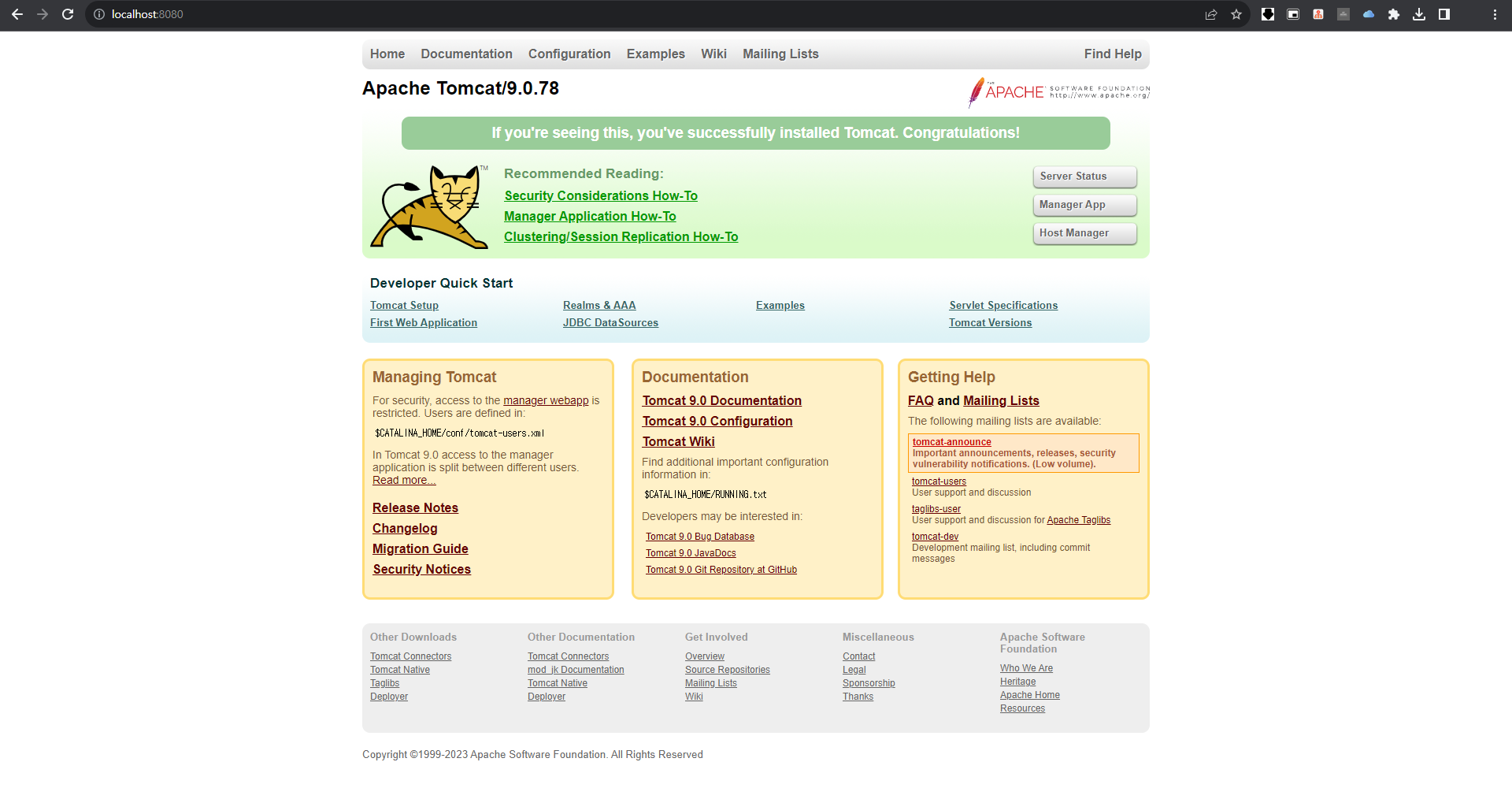Click Read more... link
This screenshot has height=788, width=1512.
pos(404,480)
